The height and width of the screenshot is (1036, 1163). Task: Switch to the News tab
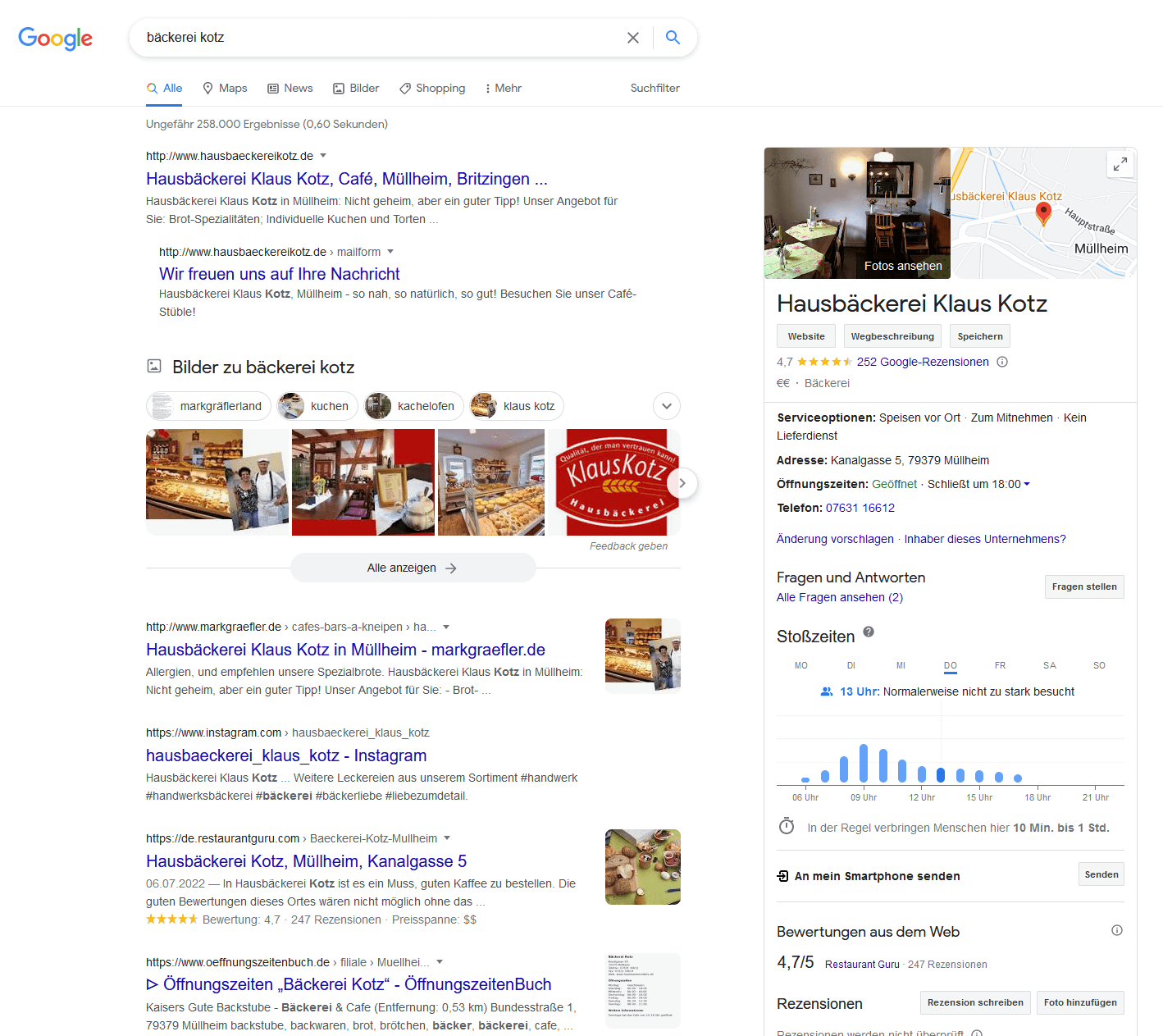tap(290, 88)
